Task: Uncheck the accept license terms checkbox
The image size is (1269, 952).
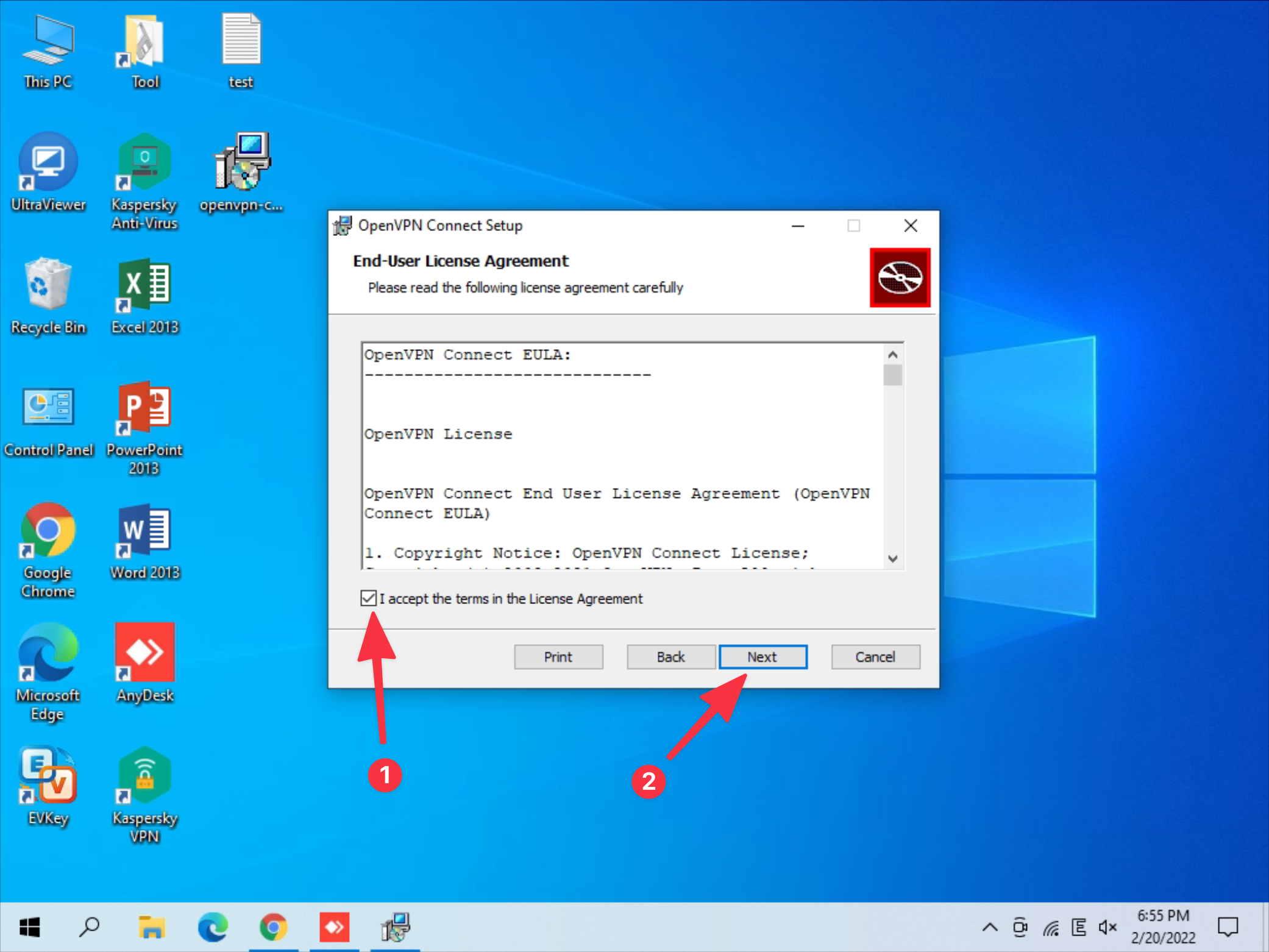Action: tap(368, 598)
